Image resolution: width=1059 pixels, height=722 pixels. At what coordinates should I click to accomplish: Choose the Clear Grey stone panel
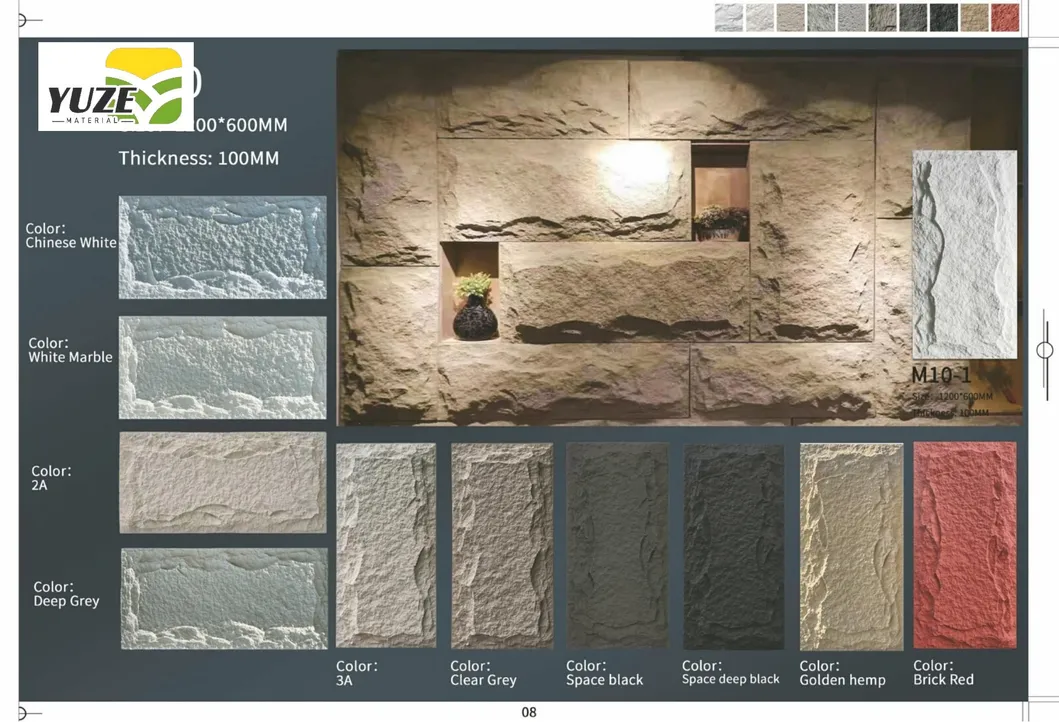tap(501, 545)
